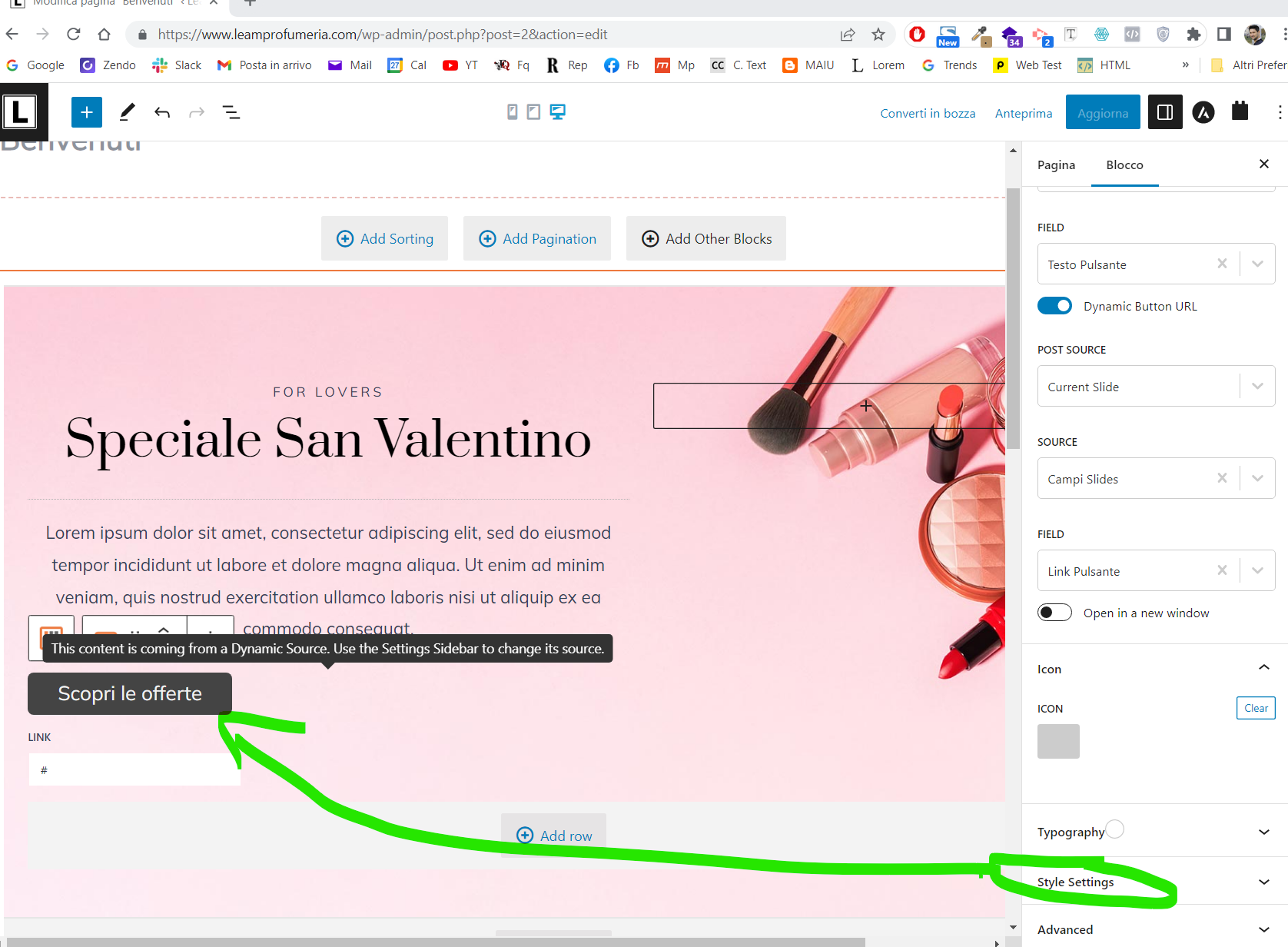Click Add Other Blocks
The image size is (1288, 947).
pos(706,238)
